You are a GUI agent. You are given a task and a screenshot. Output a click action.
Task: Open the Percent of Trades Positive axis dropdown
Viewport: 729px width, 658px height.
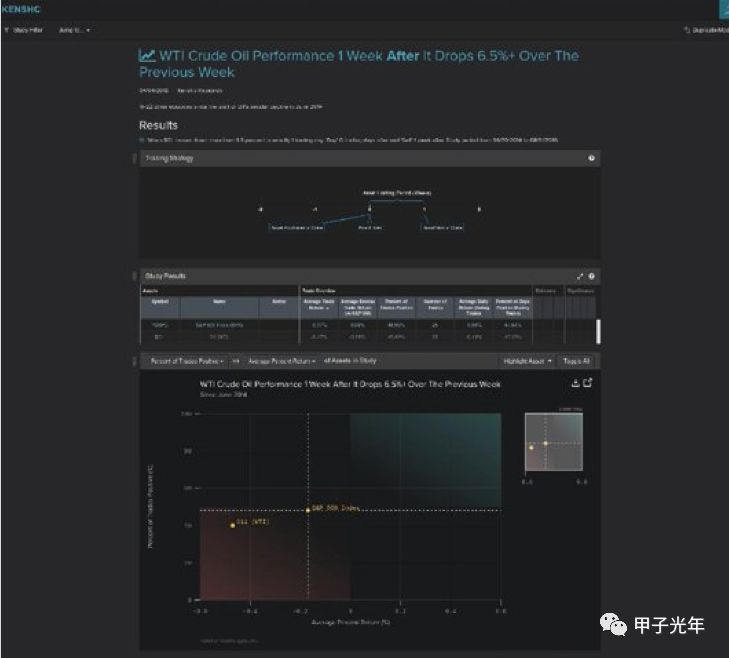point(187,361)
